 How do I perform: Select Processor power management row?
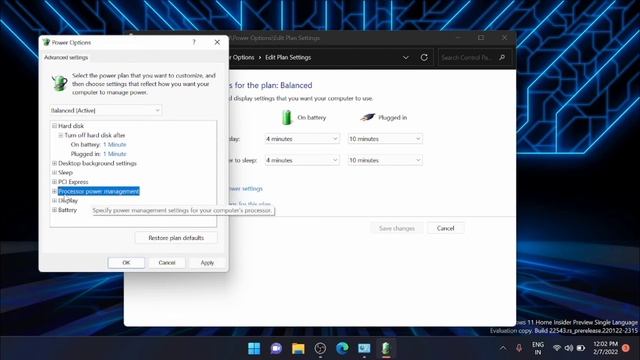99,191
